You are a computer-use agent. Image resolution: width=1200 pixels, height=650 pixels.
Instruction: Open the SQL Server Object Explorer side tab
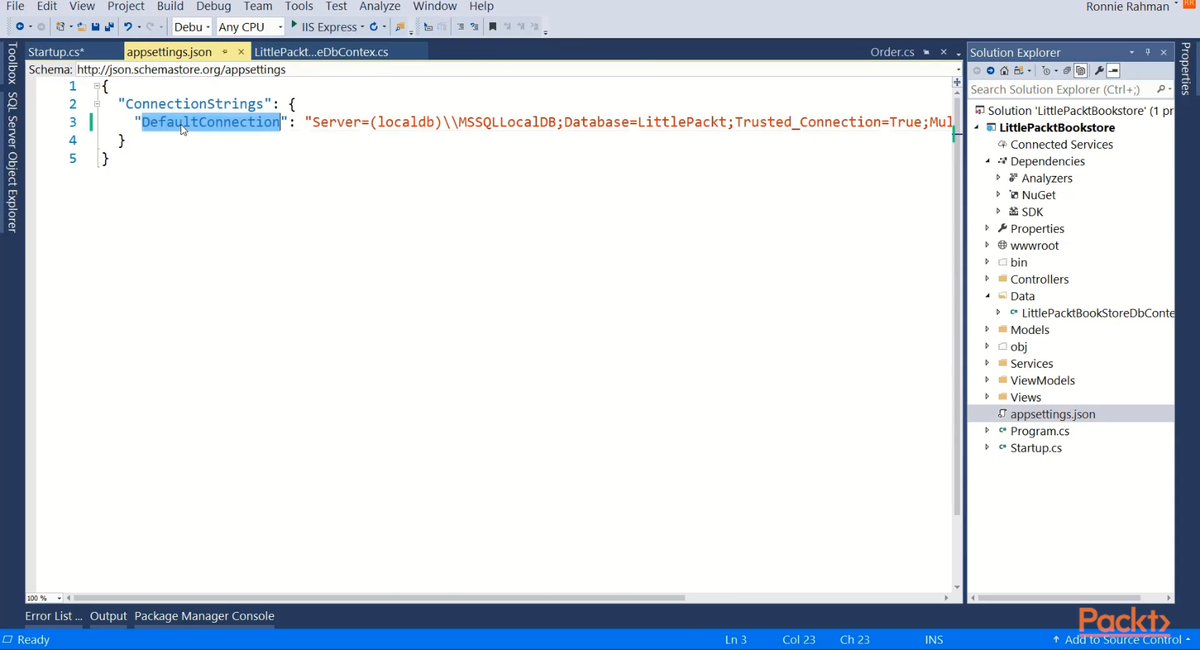[12, 162]
